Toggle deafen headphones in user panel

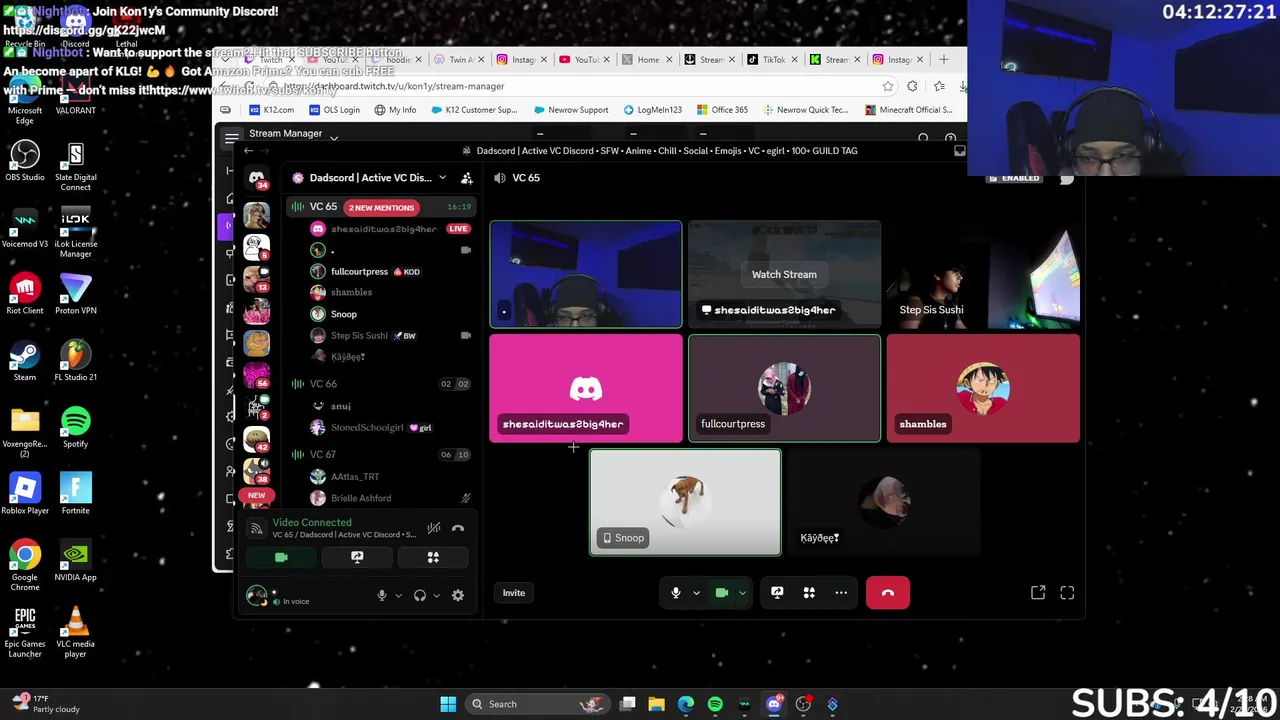click(x=420, y=595)
